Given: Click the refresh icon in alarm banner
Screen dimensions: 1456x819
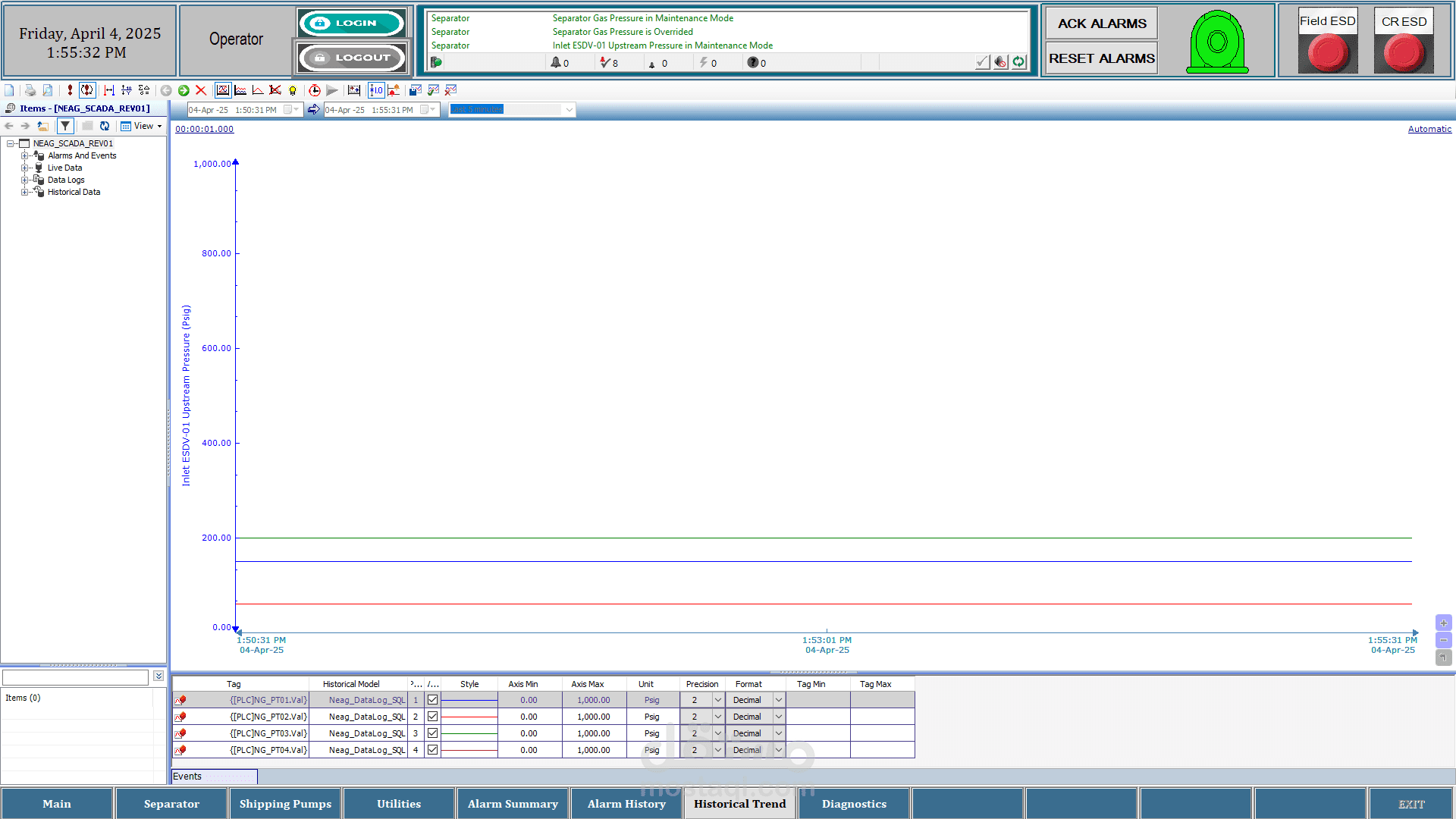Looking at the screenshot, I should 1018,62.
